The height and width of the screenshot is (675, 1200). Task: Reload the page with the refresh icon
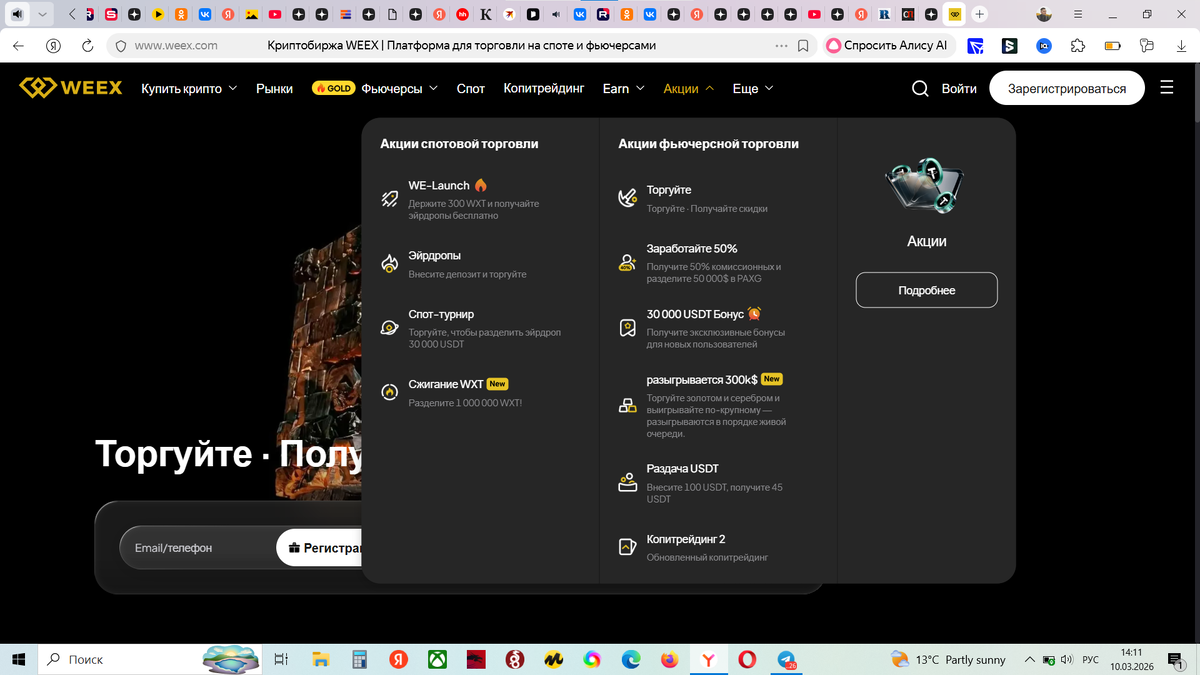tap(87, 46)
